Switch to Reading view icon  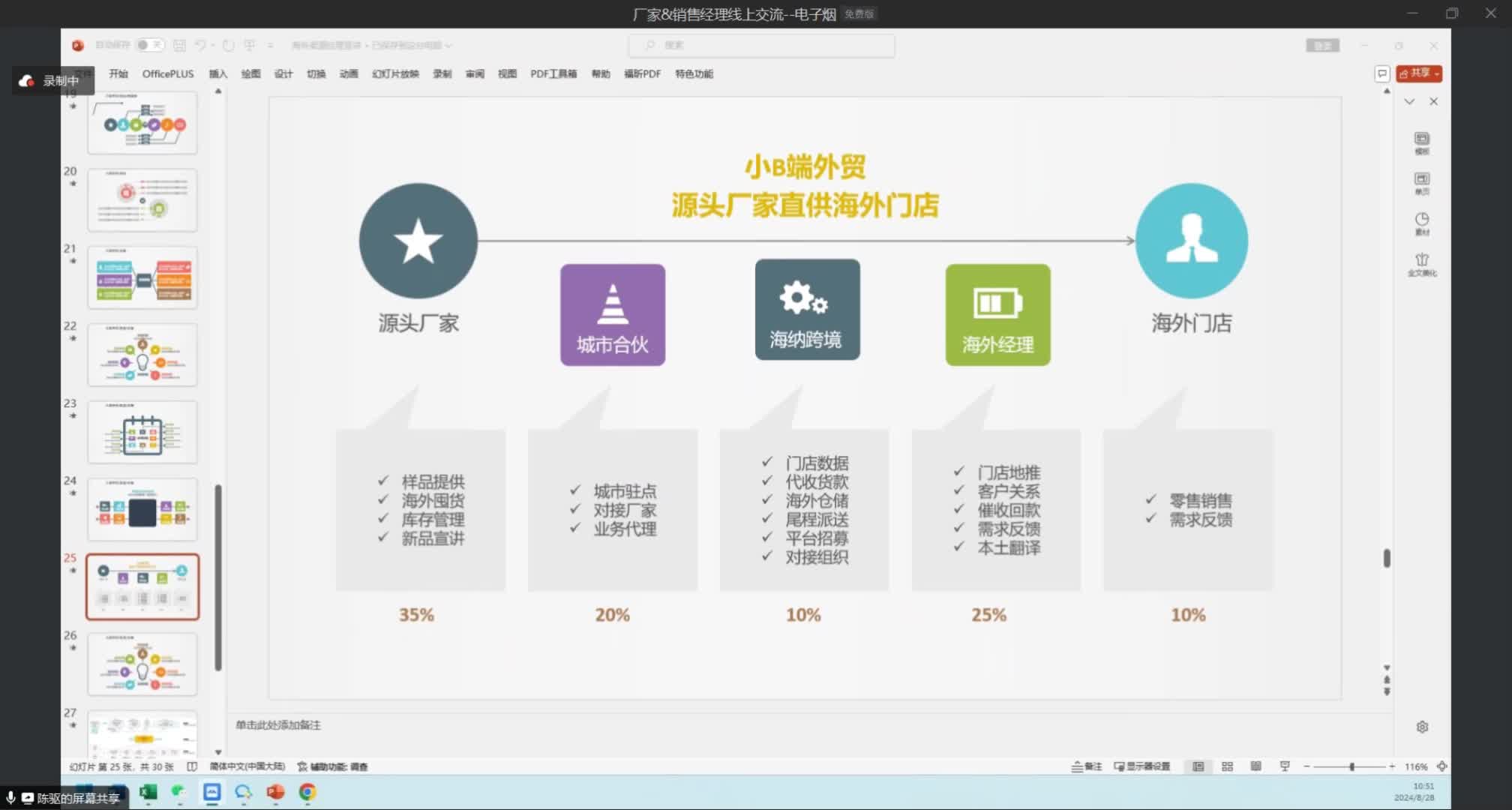[x=1255, y=766]
